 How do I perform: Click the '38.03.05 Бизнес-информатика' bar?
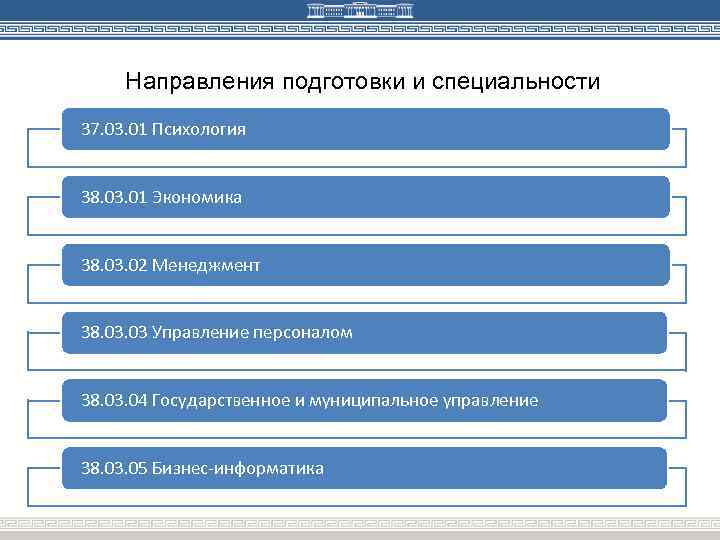click(364, 468)
